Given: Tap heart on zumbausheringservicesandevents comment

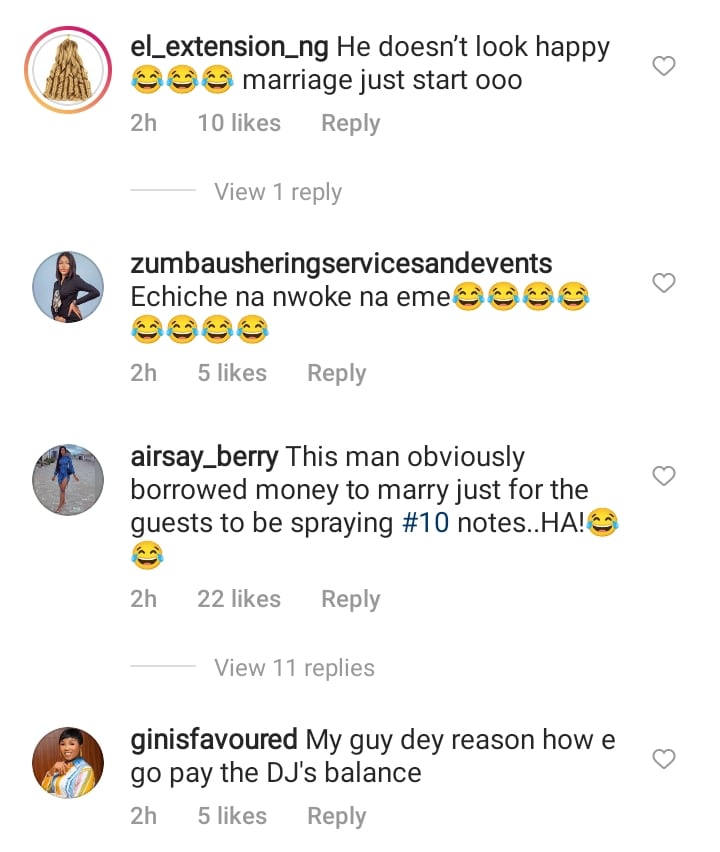Looking at the screenshot, I should pos(664,284).
